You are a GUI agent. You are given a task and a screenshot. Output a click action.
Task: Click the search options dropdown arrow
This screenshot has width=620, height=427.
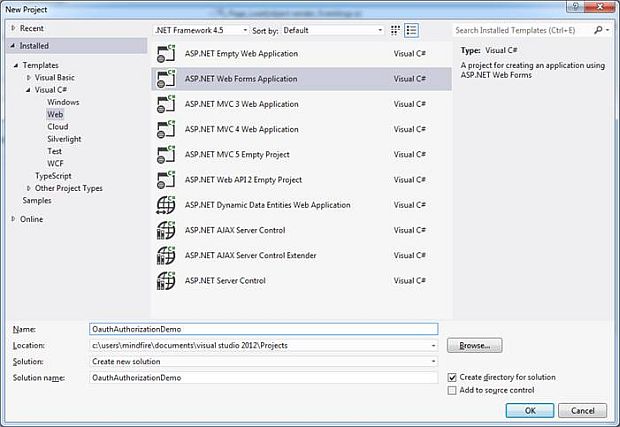608,30
